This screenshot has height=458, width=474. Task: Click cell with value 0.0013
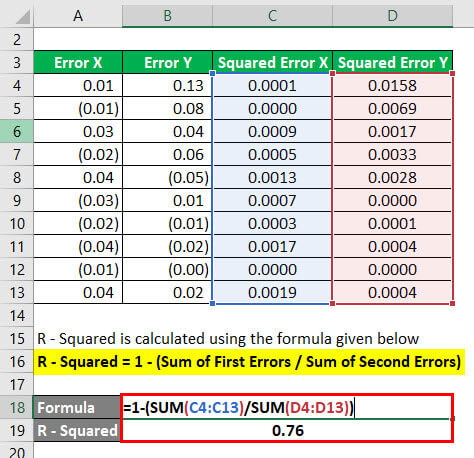(x=272, y=177)
